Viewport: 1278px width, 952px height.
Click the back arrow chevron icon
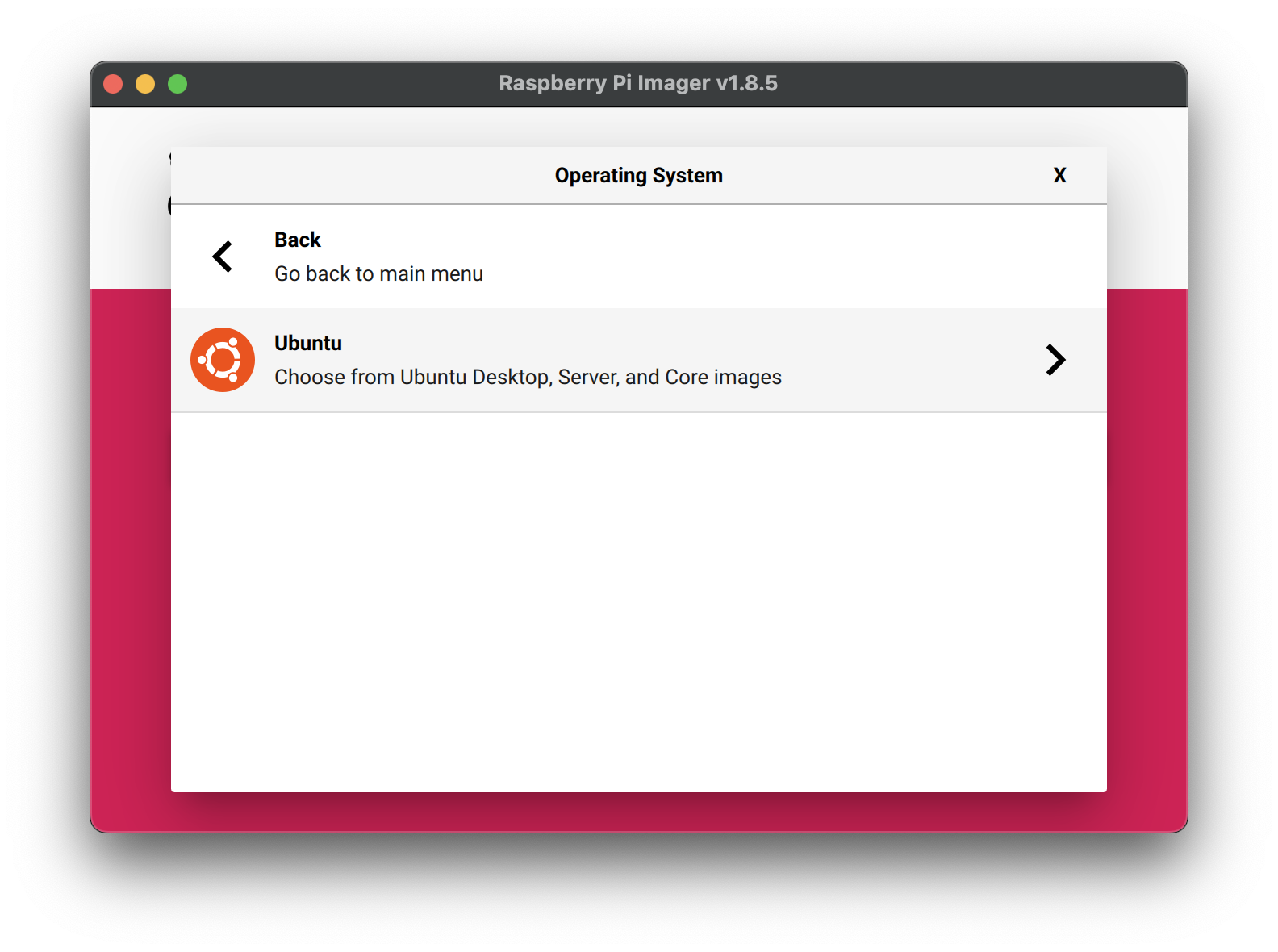[223, 257]
